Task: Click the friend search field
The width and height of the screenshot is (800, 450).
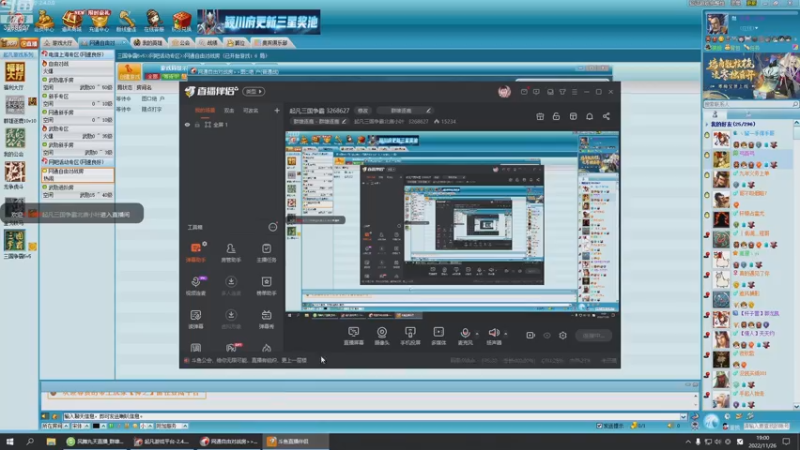Action: pos(751,104)
